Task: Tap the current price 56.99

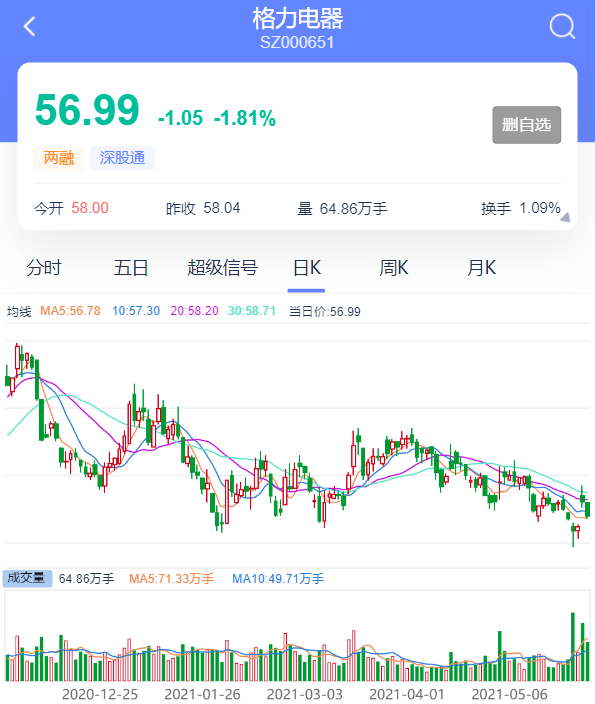Action: tap(88, 110)
